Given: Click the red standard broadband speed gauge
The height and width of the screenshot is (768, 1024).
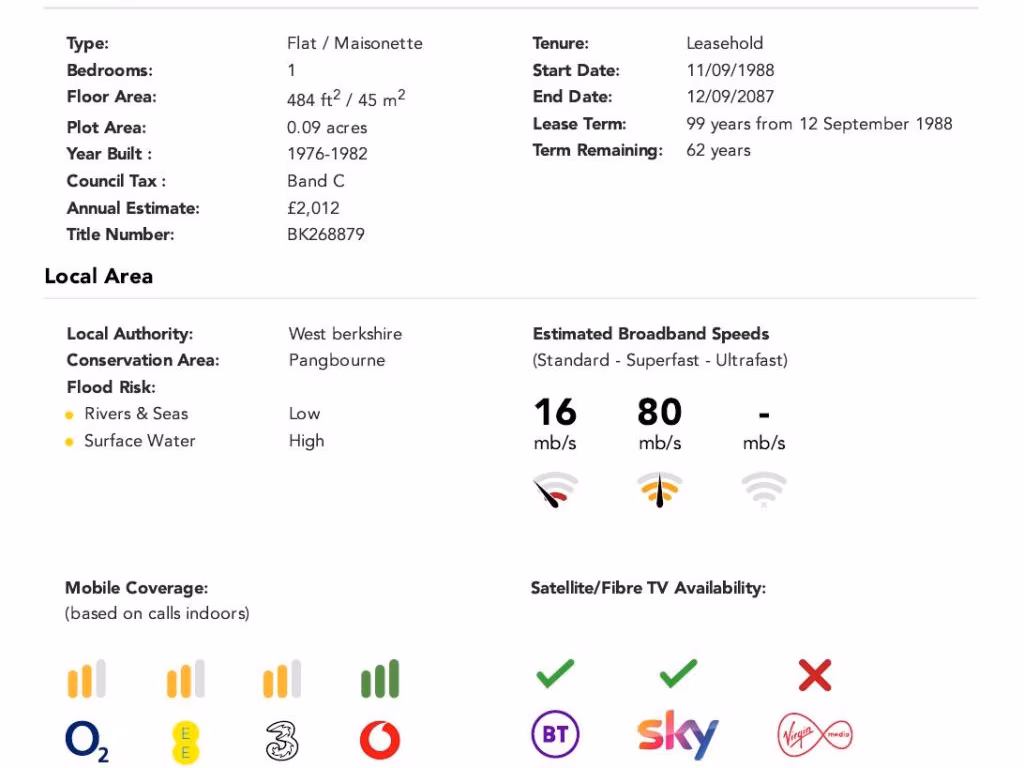Looking at the screenshot, I should pos(555,489).
